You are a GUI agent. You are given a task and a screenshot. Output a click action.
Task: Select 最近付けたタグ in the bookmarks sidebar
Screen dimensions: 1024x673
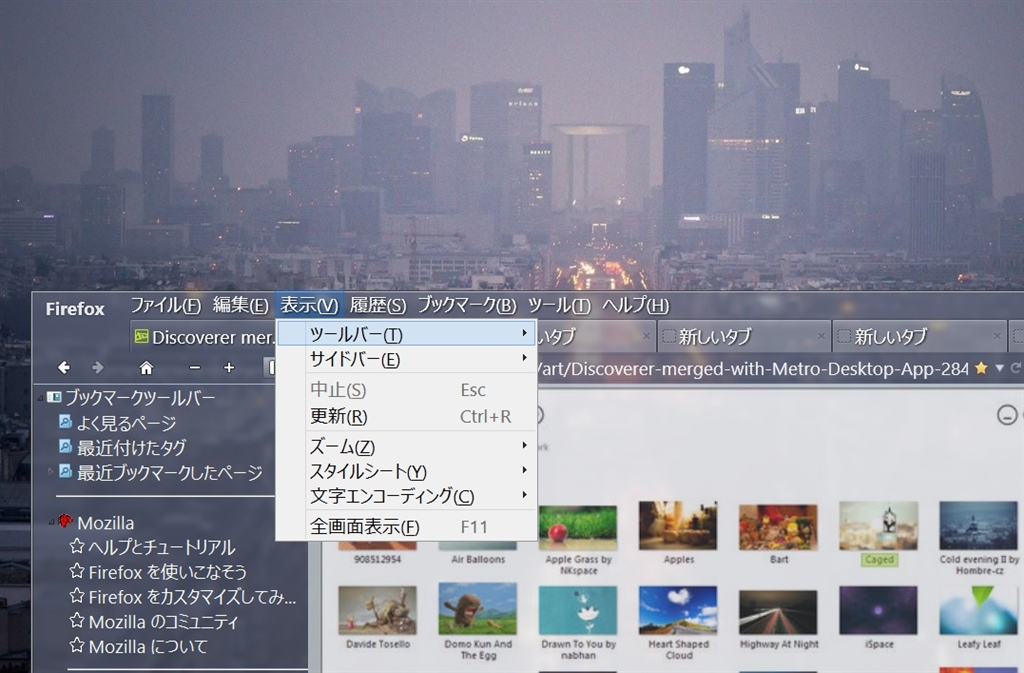(131, 447)
